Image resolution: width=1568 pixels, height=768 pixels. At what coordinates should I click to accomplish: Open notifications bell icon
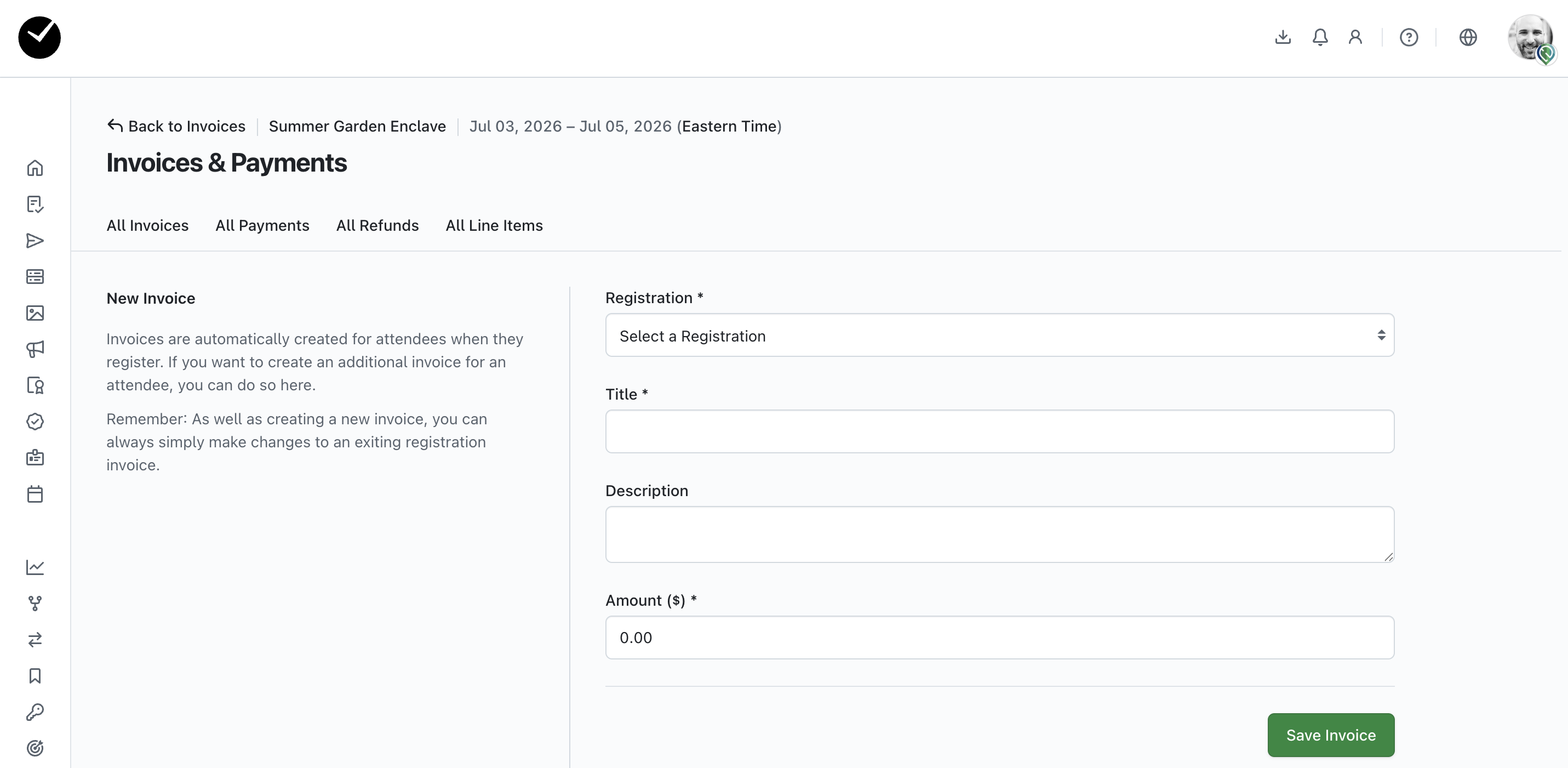[x=1320, y=38]
